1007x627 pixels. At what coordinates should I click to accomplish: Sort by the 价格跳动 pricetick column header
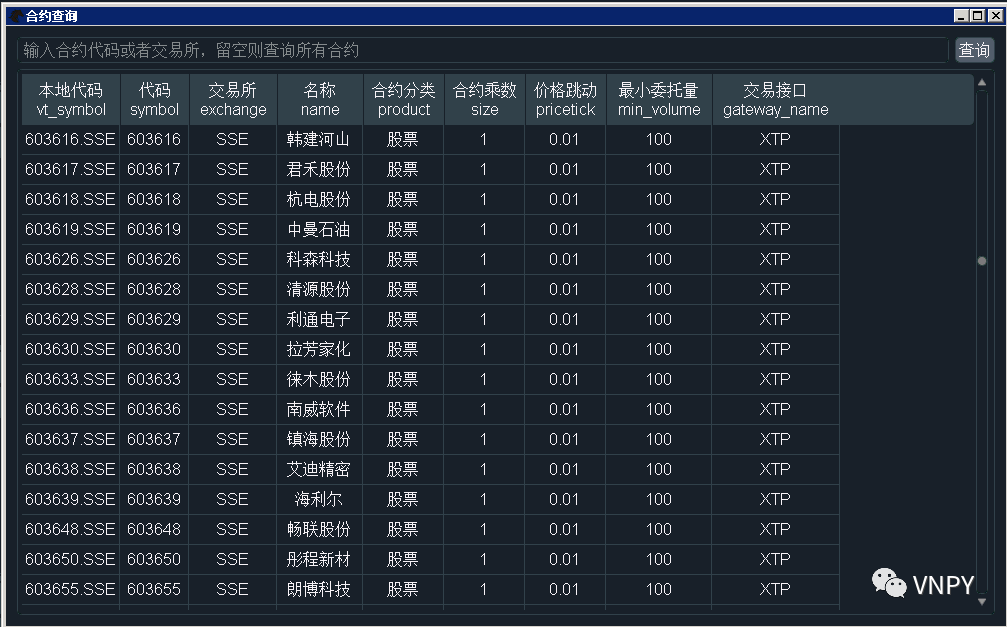565,98
